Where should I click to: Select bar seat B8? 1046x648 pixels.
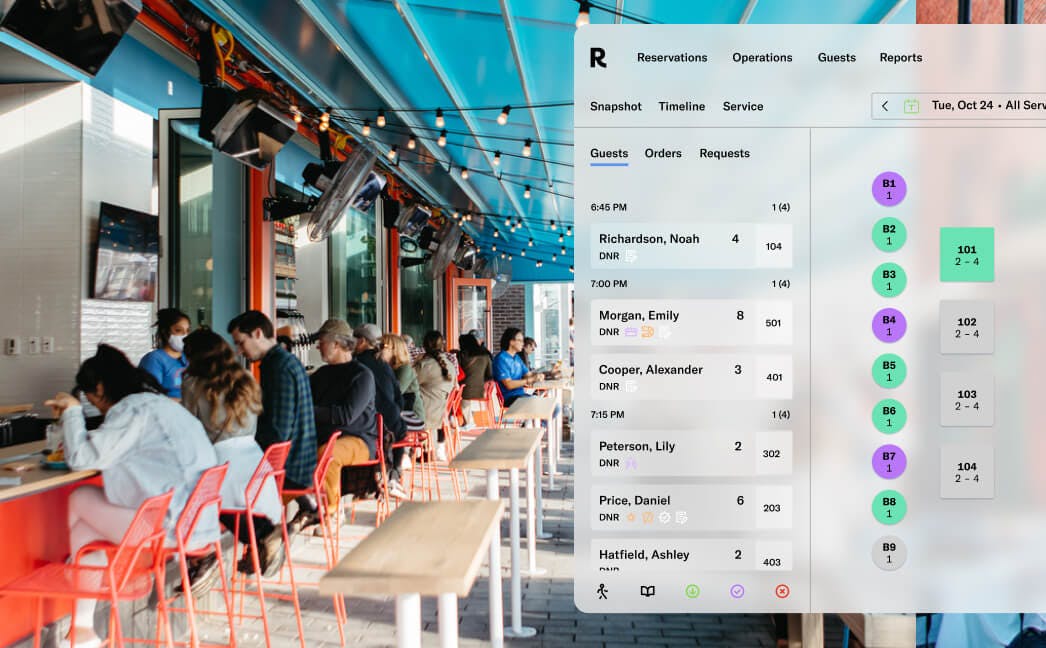point(889,507)
